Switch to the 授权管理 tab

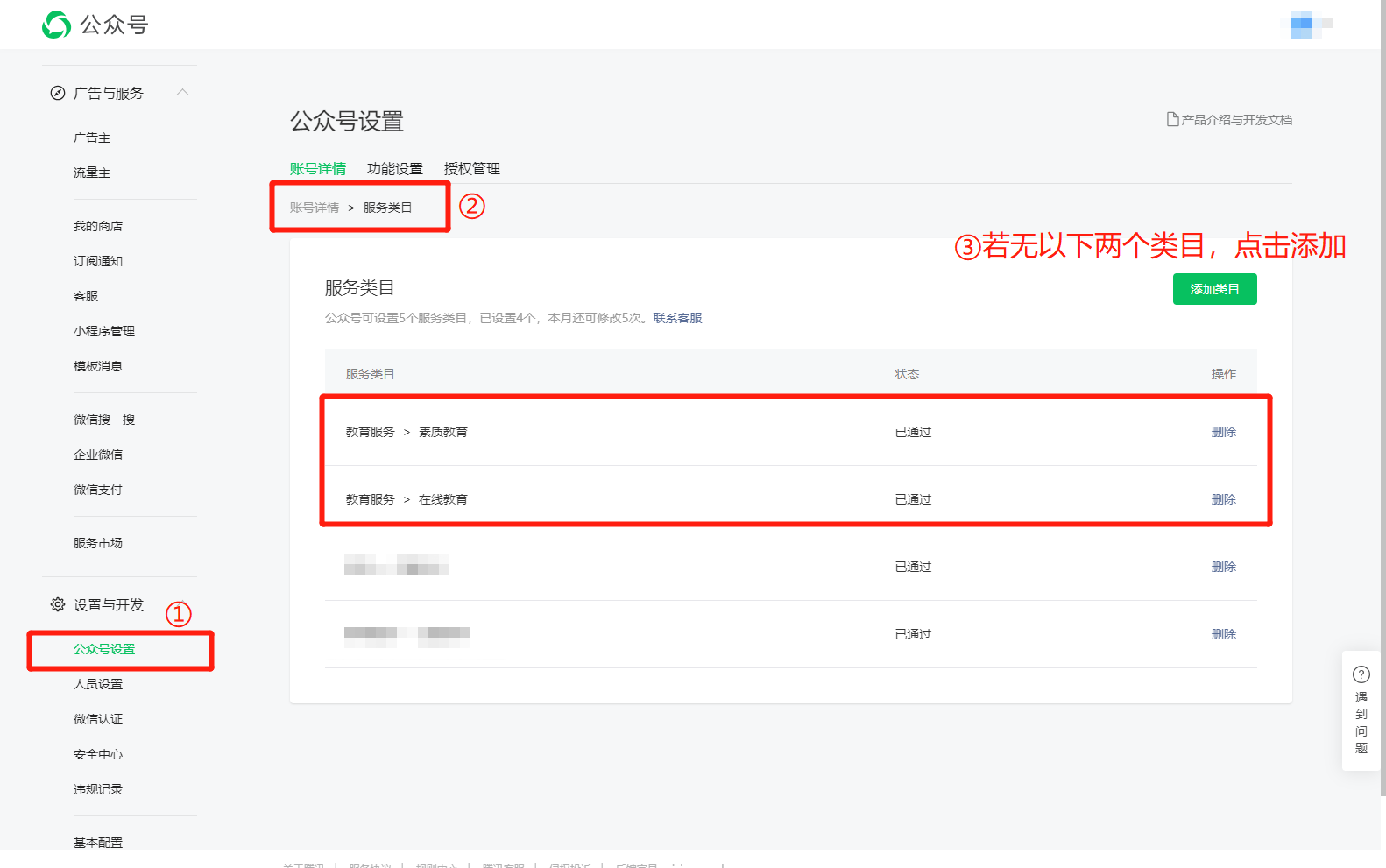tap(472, 168)
